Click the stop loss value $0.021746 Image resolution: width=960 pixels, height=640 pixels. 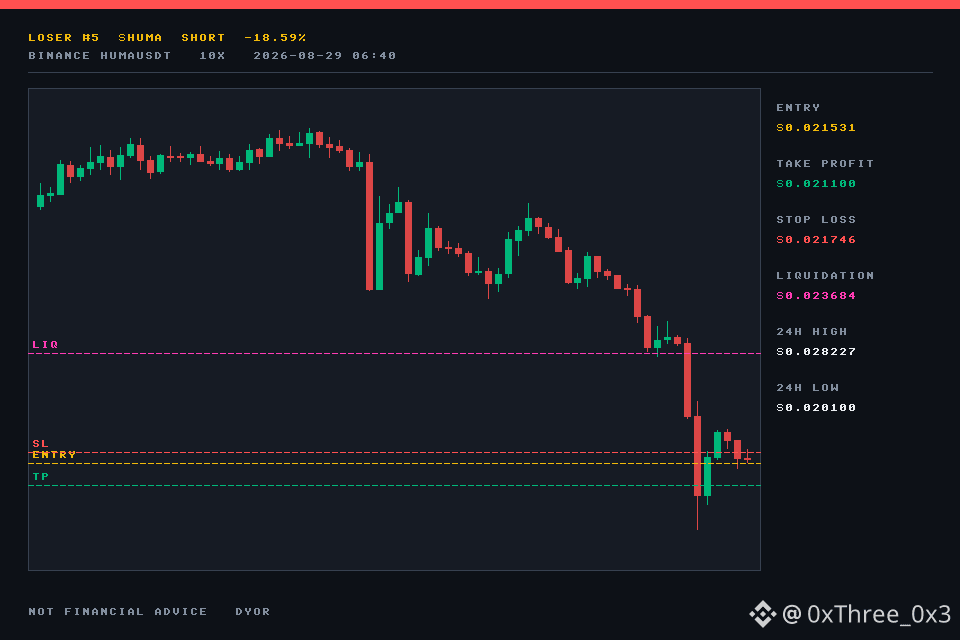tap(816, 240)
